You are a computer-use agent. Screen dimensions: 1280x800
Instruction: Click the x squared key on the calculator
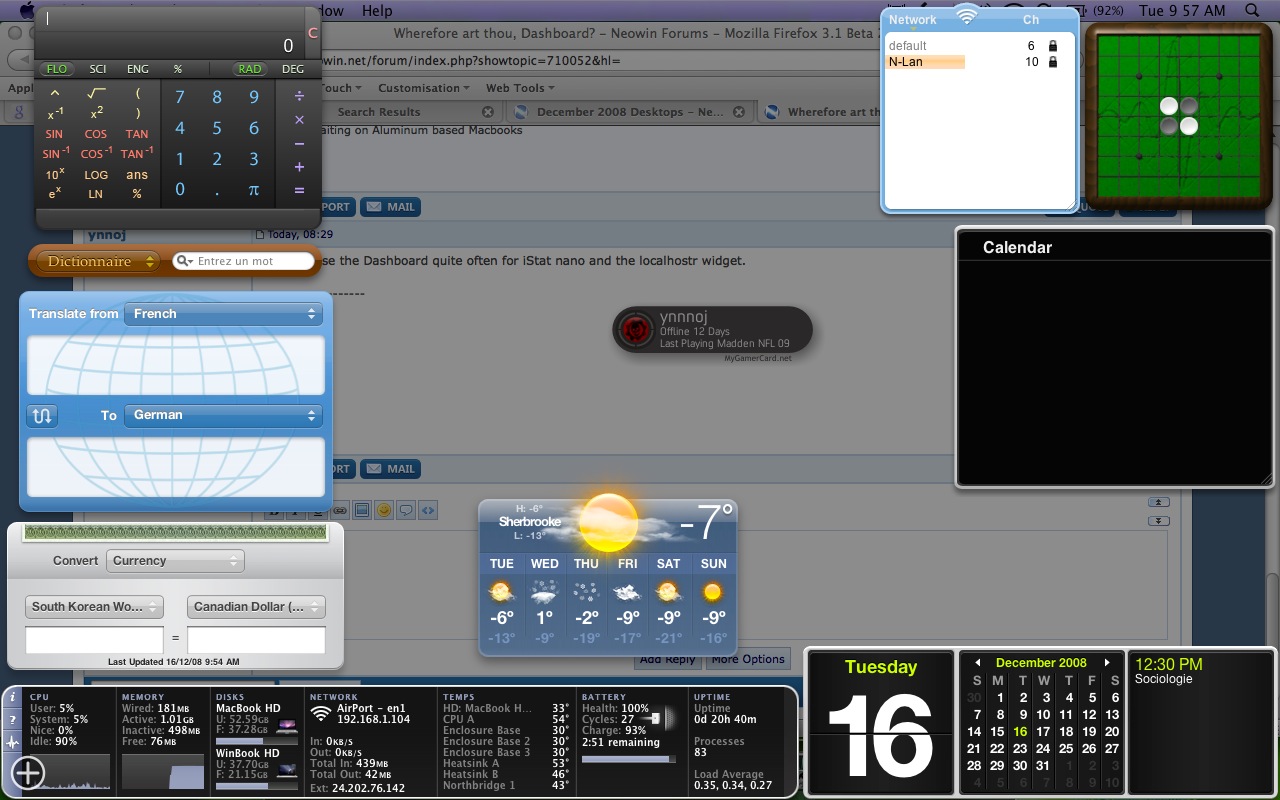96,113
